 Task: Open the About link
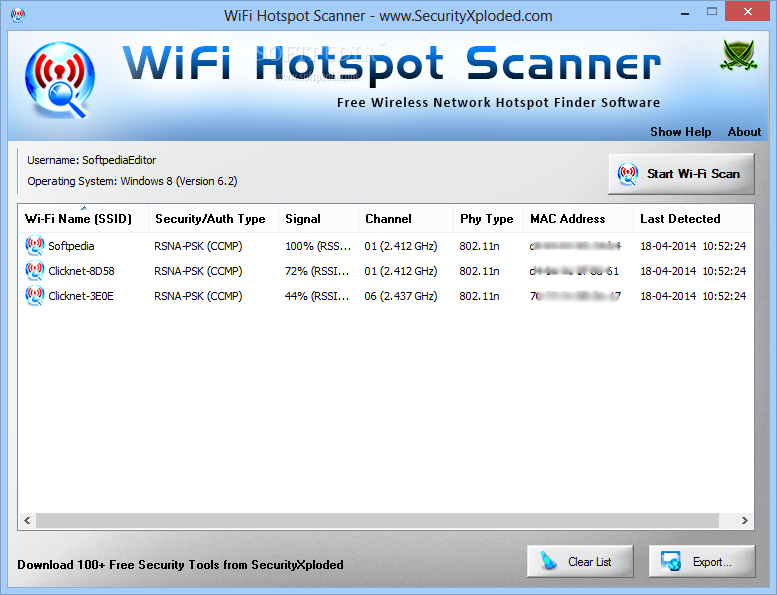coord(744,132)
